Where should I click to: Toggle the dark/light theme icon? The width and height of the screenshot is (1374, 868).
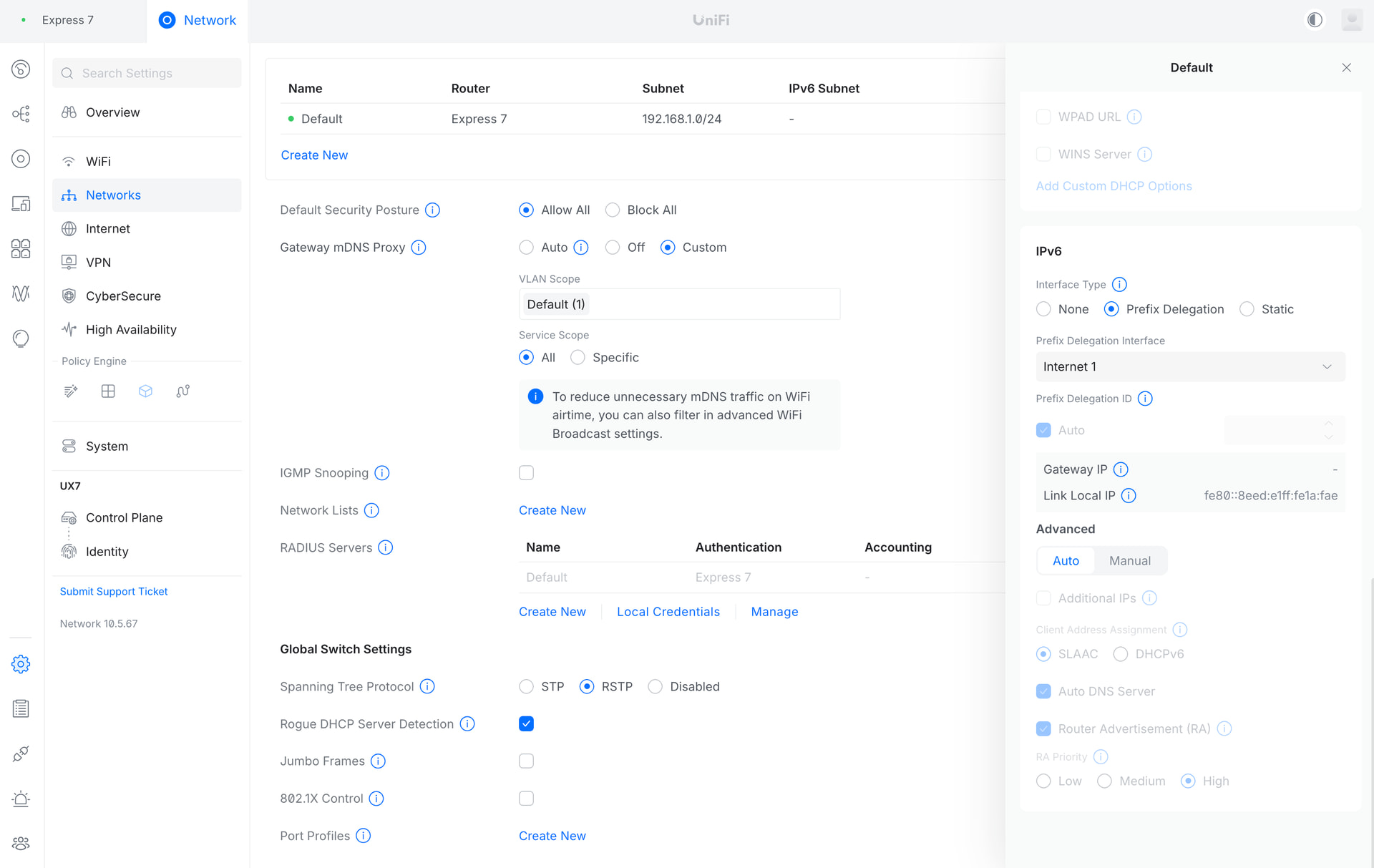[x=1315, y=20]
